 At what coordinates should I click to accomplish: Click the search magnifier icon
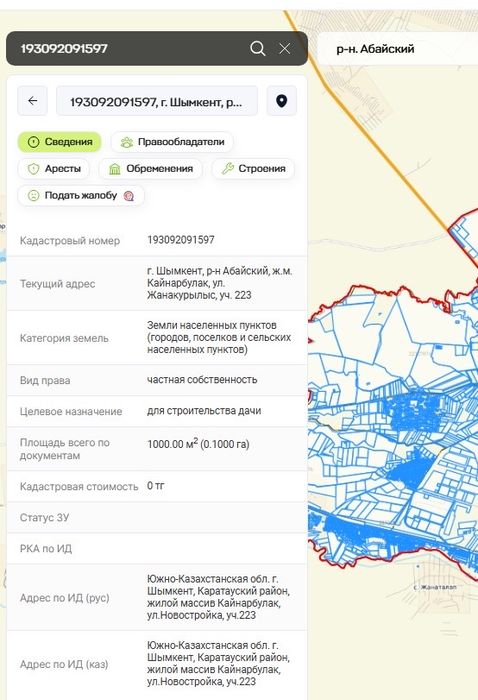[x=258, y=48]
